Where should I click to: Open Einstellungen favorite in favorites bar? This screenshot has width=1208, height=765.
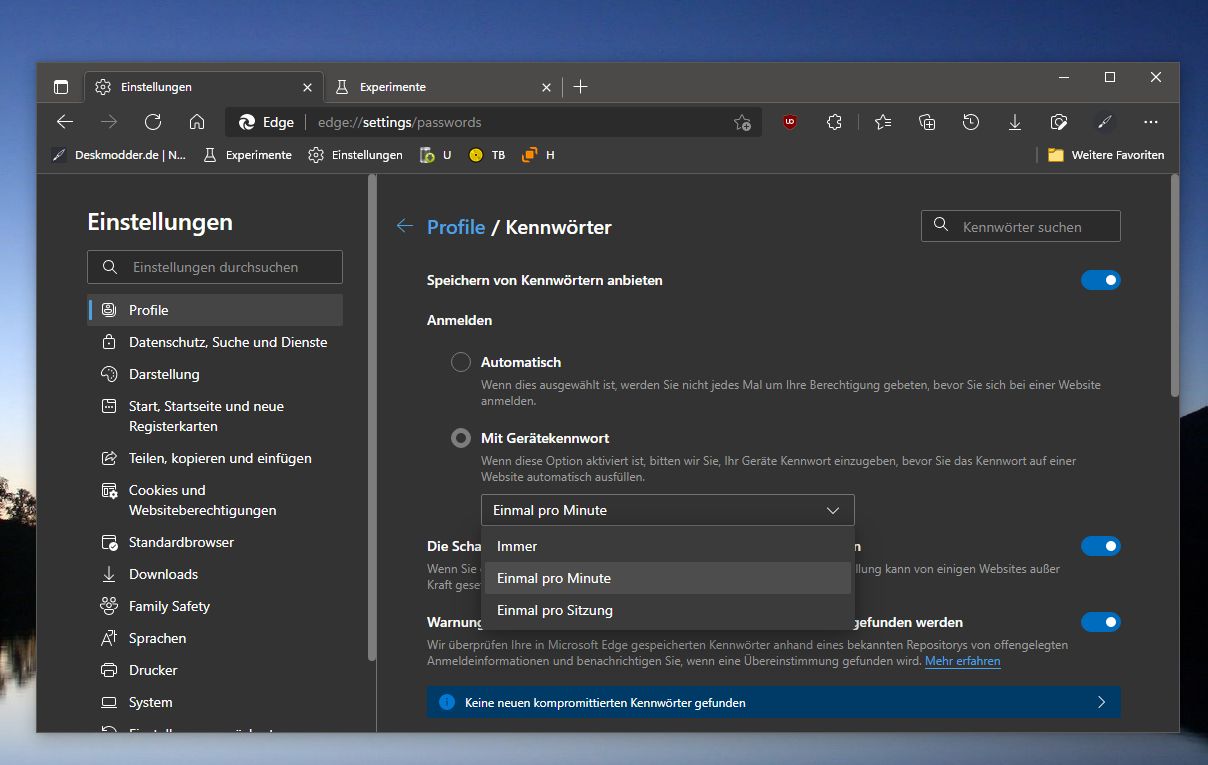pyautogui.click(x=355, y=155)
